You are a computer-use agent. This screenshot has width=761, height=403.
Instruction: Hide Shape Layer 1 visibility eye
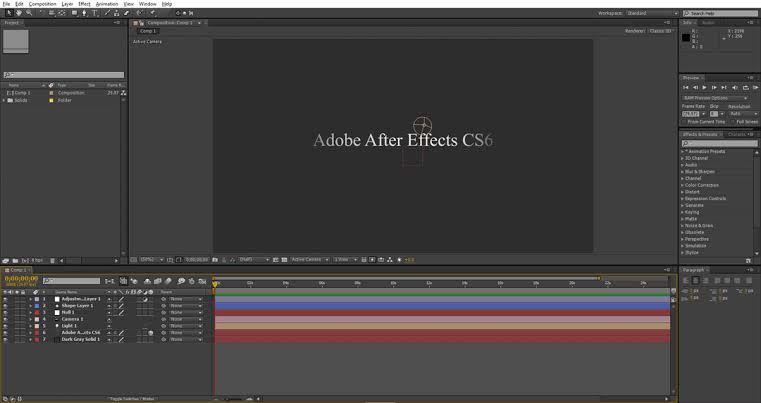(x=5, y=306)
